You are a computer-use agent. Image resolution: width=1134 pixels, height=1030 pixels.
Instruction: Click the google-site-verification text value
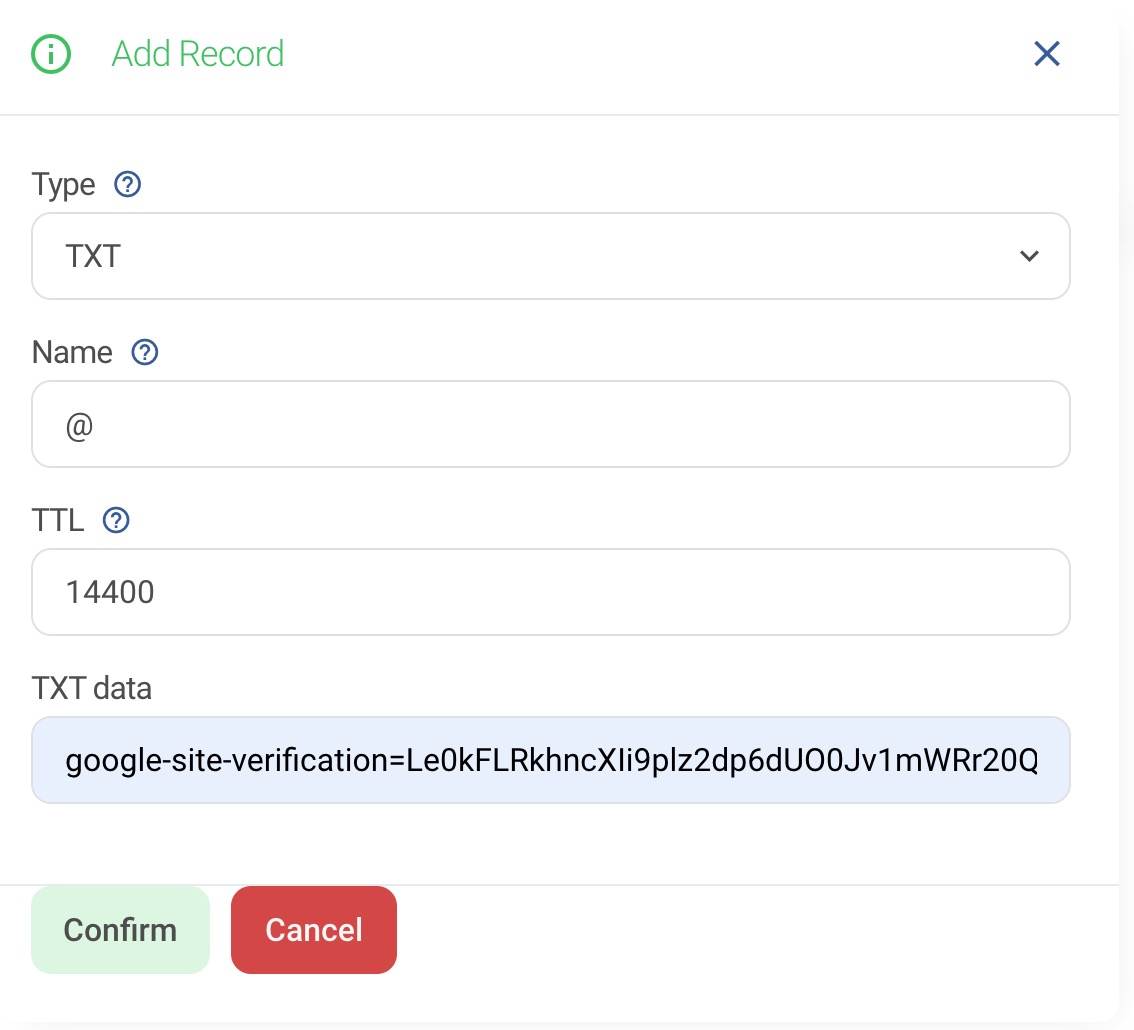tap(551, 762)
